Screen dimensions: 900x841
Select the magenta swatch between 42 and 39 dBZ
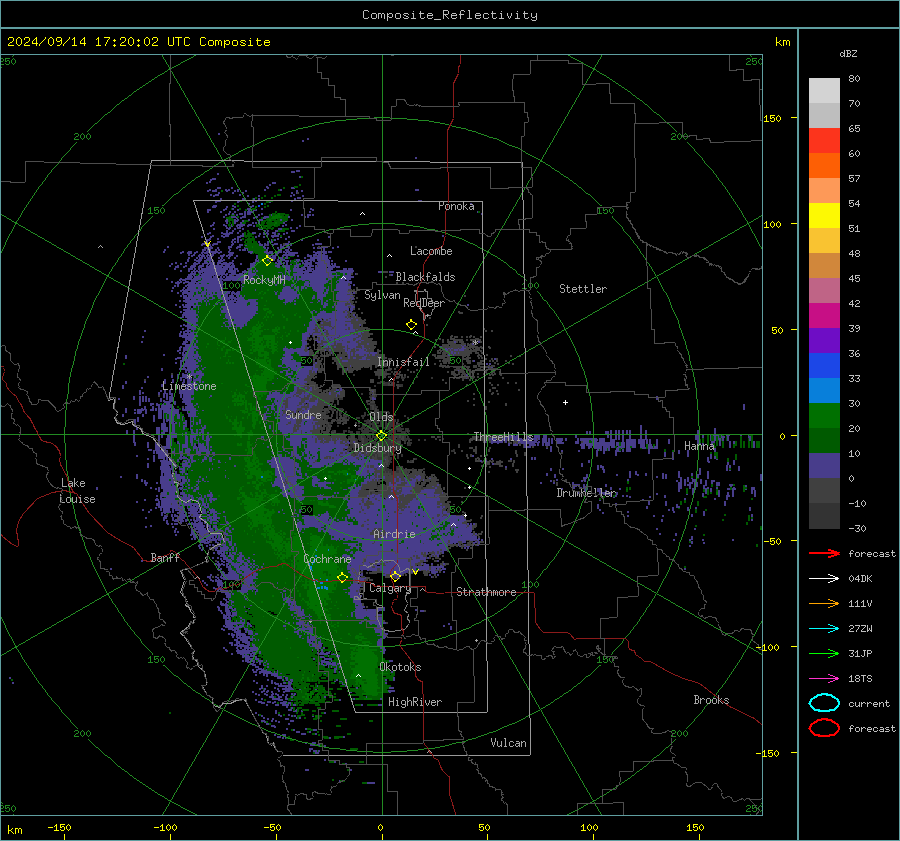(x=824, y=316)
